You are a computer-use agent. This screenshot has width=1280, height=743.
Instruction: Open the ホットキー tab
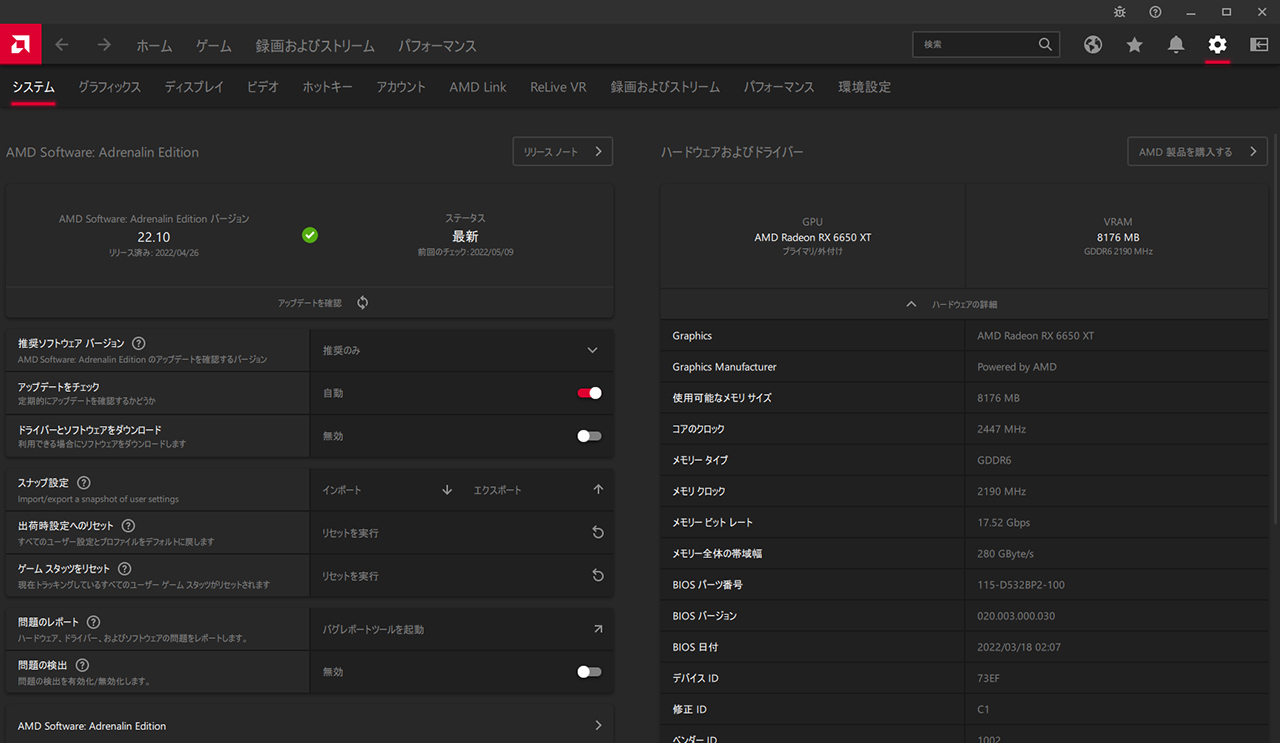328,87
